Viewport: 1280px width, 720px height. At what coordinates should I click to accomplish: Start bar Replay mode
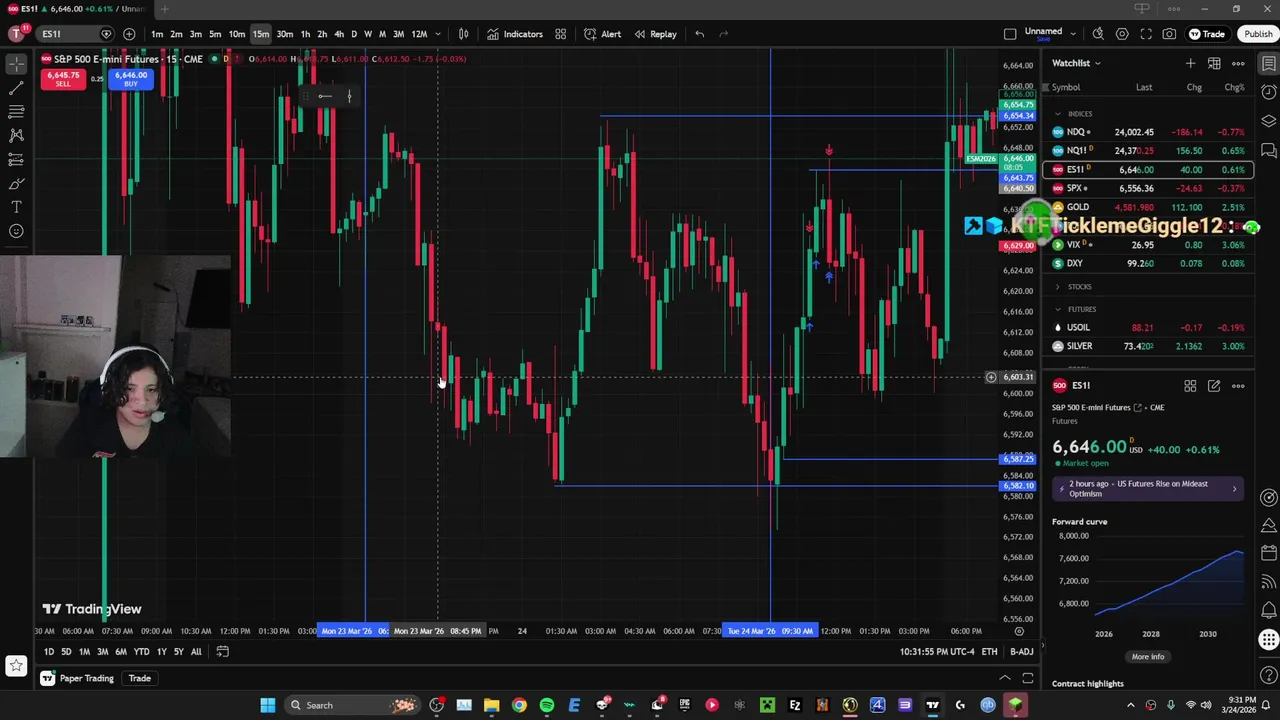(655, 34)
